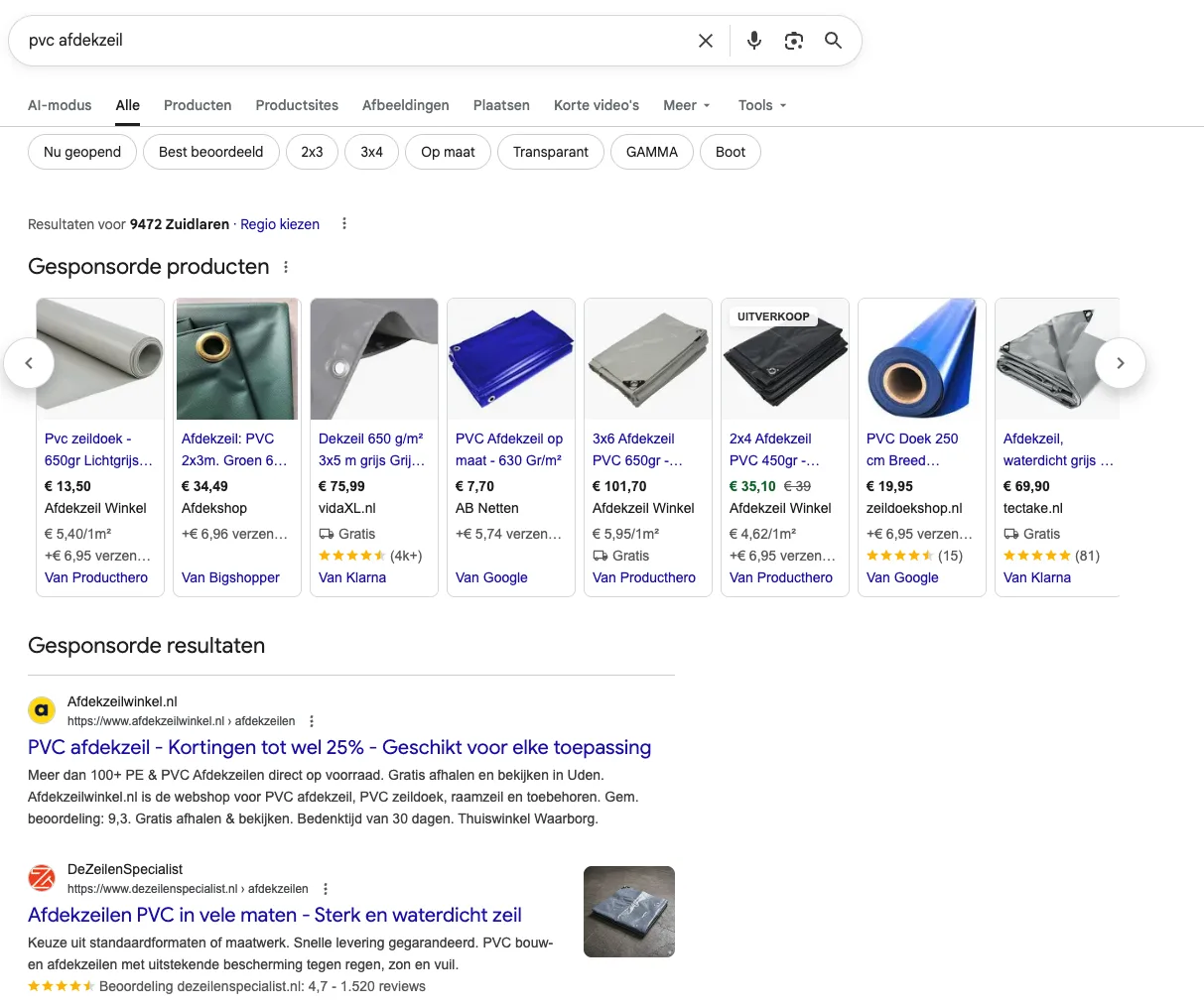This screenshot has height=1006, width=1204.
Task: Open the Producten tab
Action: click(198, 105)
